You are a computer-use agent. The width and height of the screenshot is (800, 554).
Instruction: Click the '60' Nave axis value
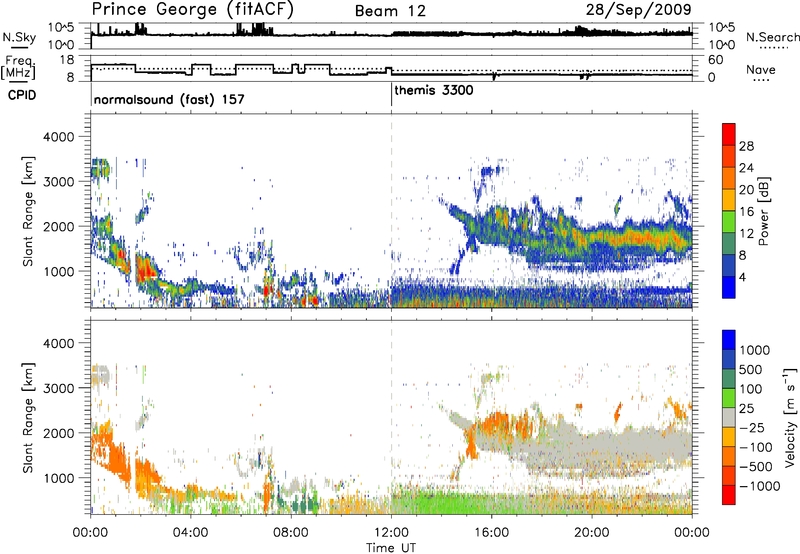(x=716, y=60)
